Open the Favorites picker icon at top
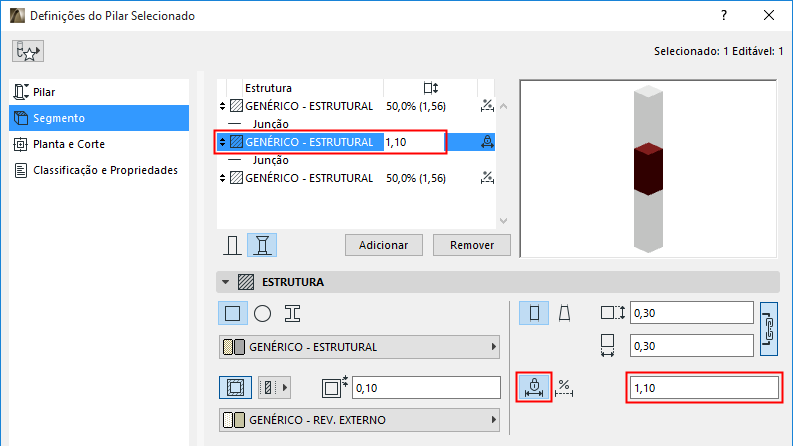793x446 pixels. (28, 51)
